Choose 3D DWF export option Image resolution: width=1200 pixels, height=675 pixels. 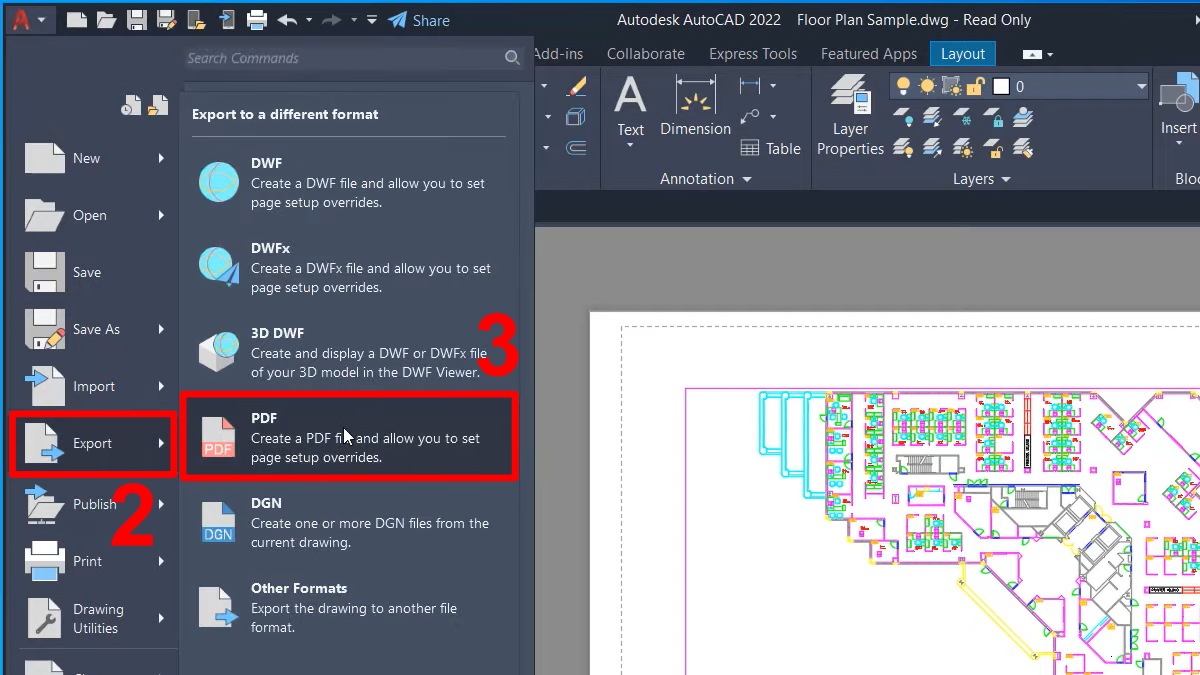pos(350,352)
